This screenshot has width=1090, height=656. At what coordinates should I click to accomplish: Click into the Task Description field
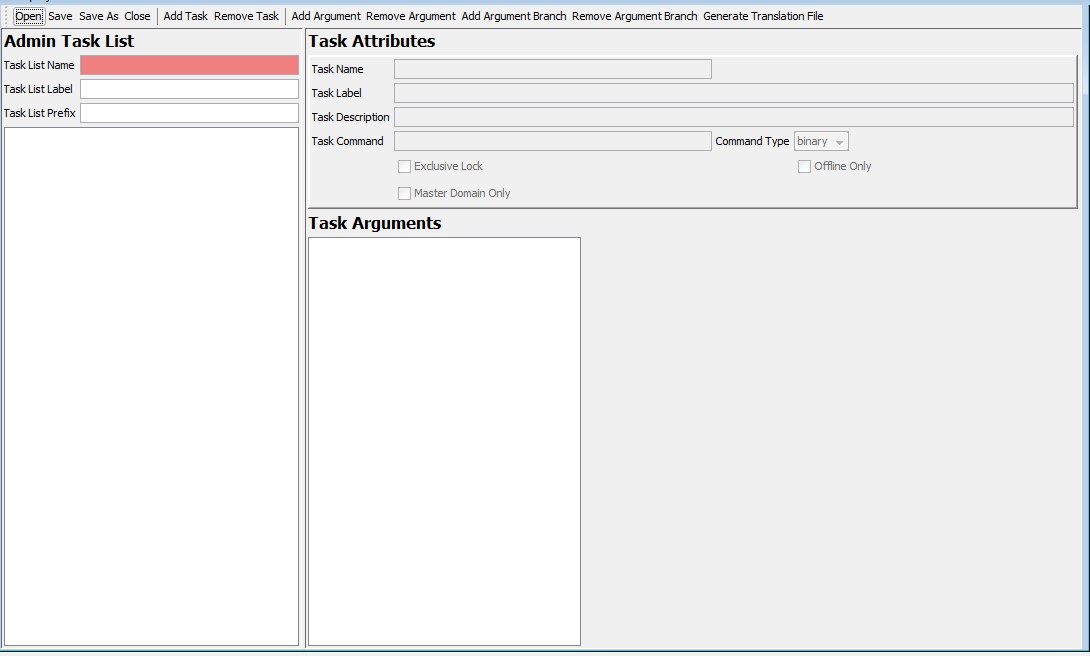734,117
